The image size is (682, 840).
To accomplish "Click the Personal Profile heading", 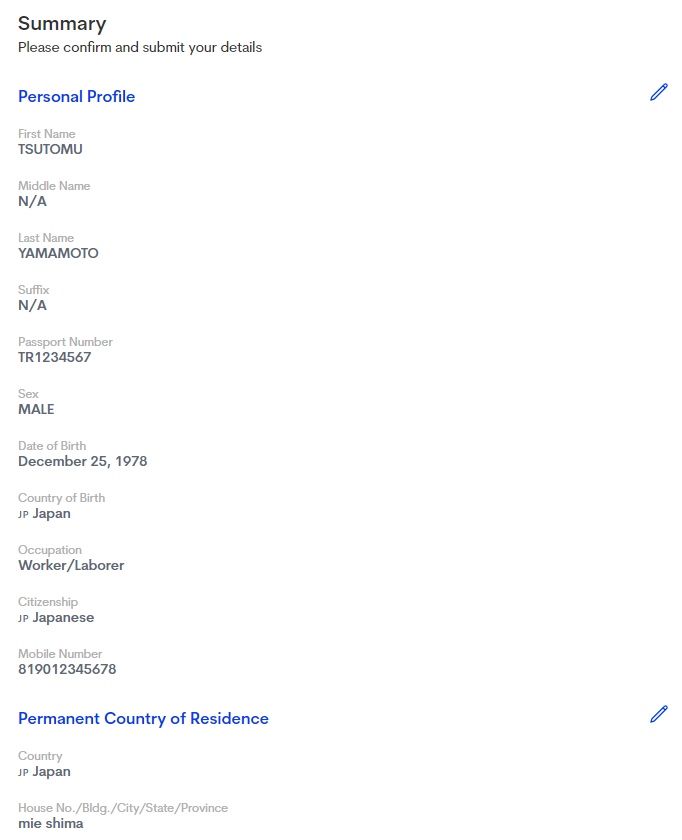I will click(76, 97).
